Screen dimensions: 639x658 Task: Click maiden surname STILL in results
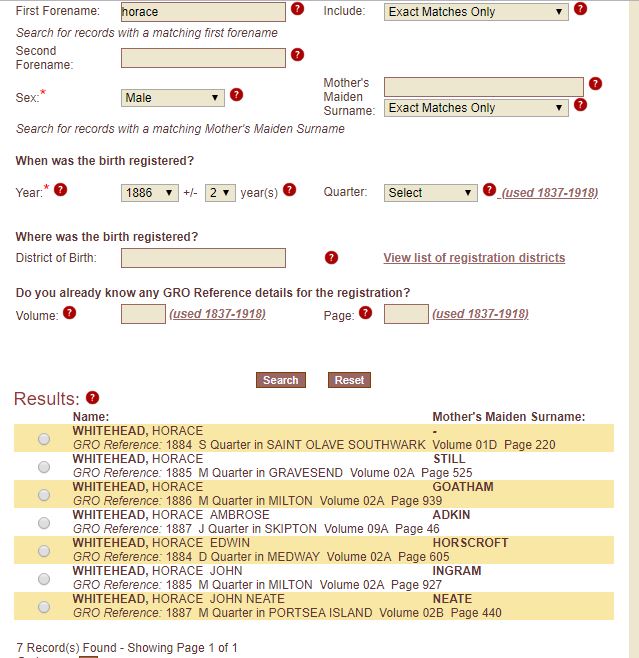449,459
